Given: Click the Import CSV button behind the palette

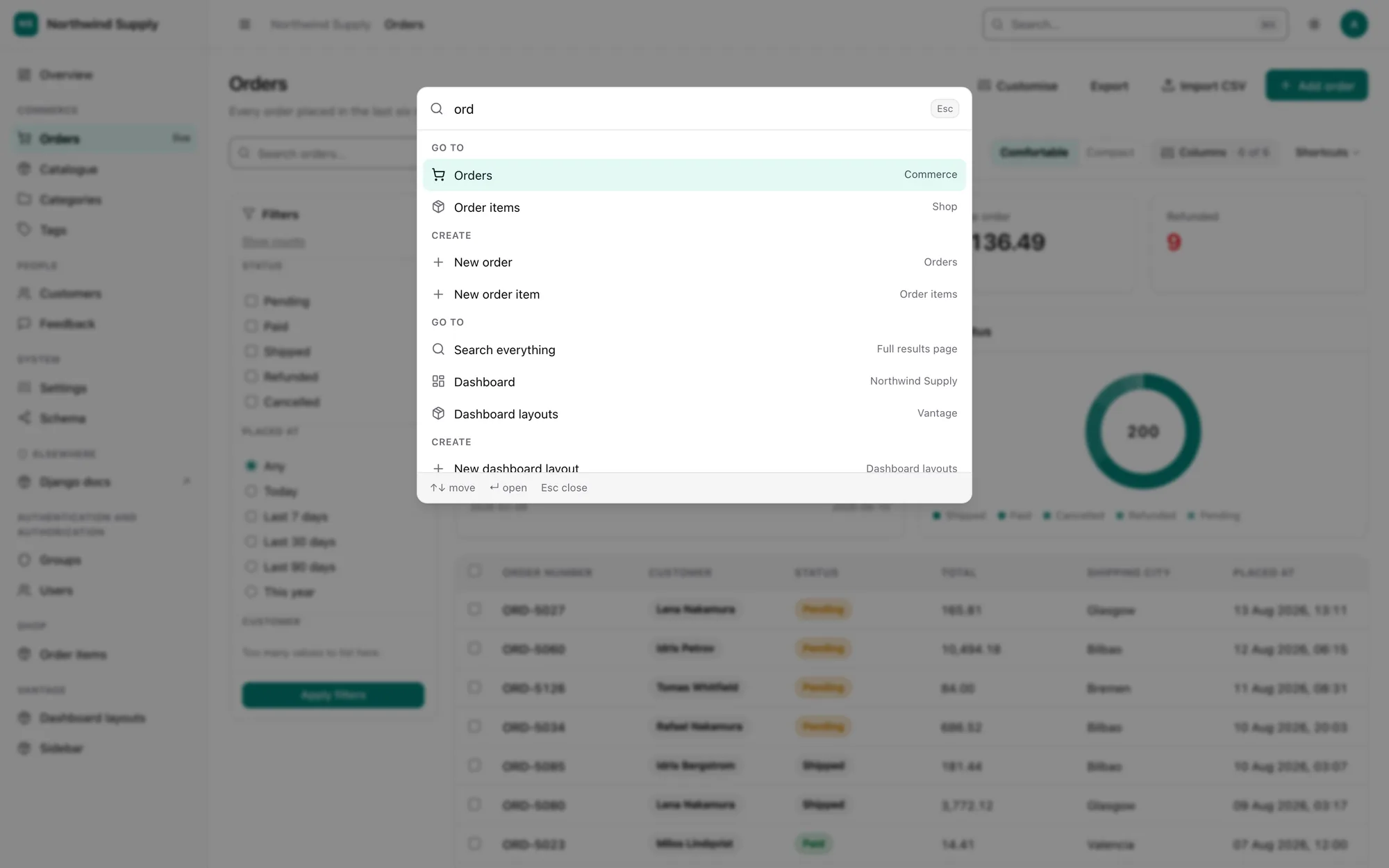Looking at the screenshot, I should 1204,85.
